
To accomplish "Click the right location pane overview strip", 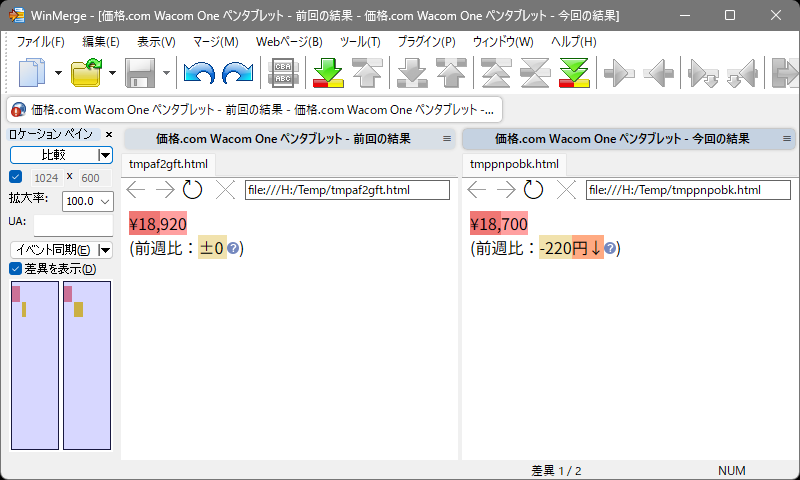I will click(87, 365).
